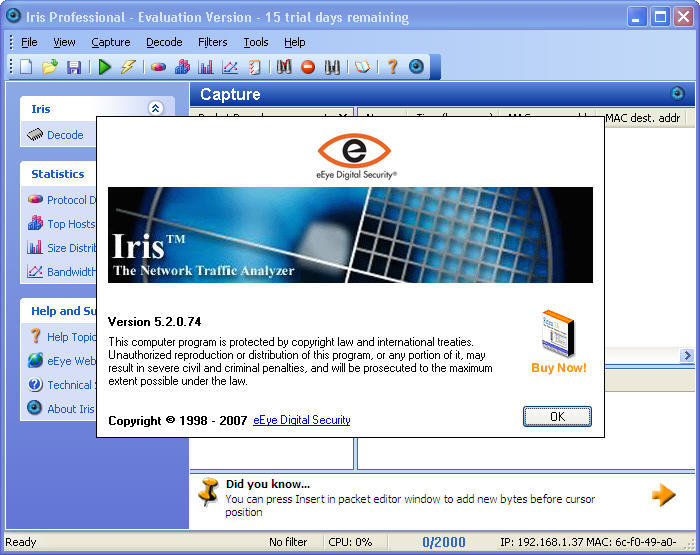Screen dimensions: 700x555
Task: Open Top Hosts toolbar icon
Action: coord(182,67)
